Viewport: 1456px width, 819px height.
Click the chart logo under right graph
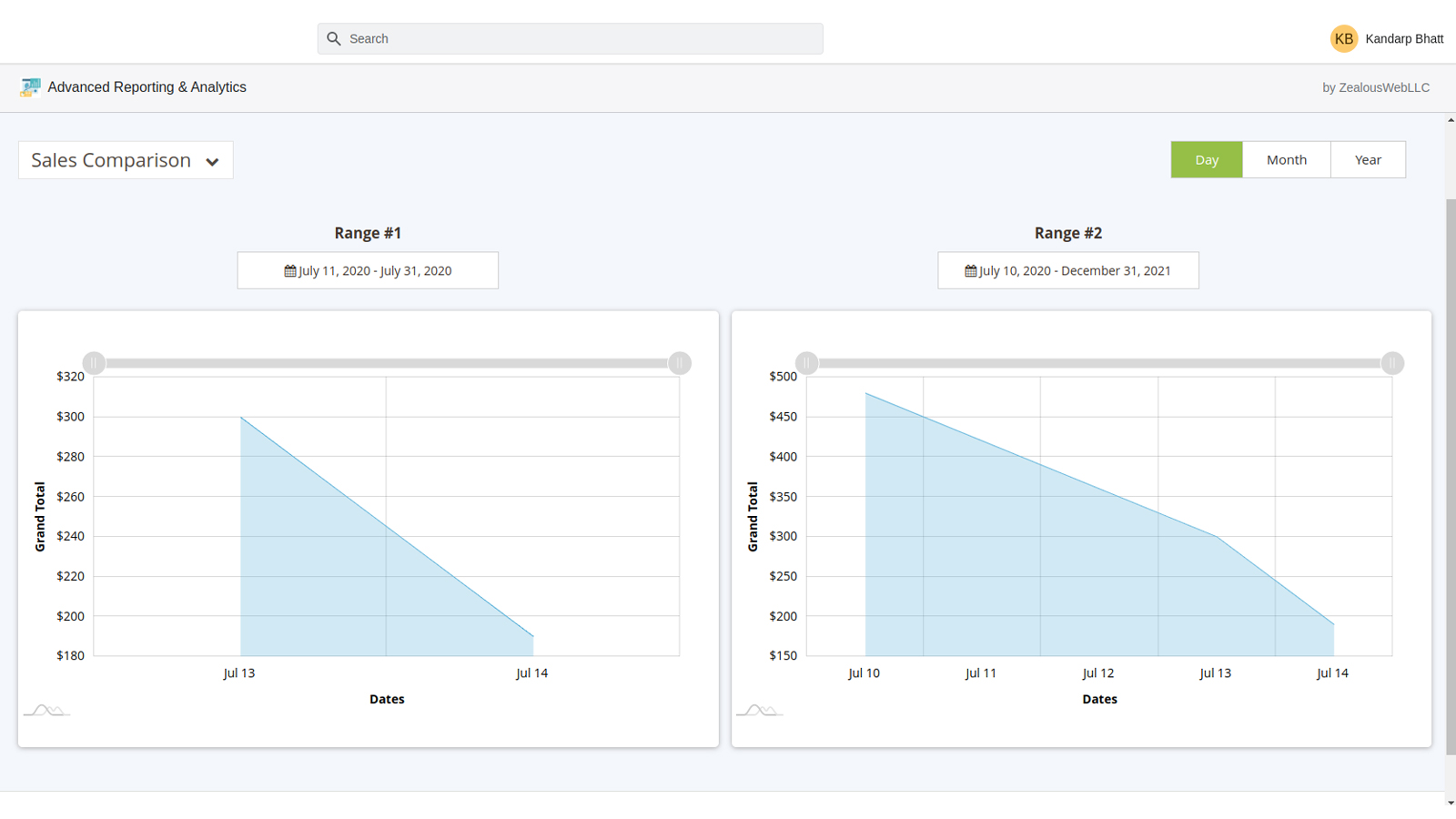point(759,710)
